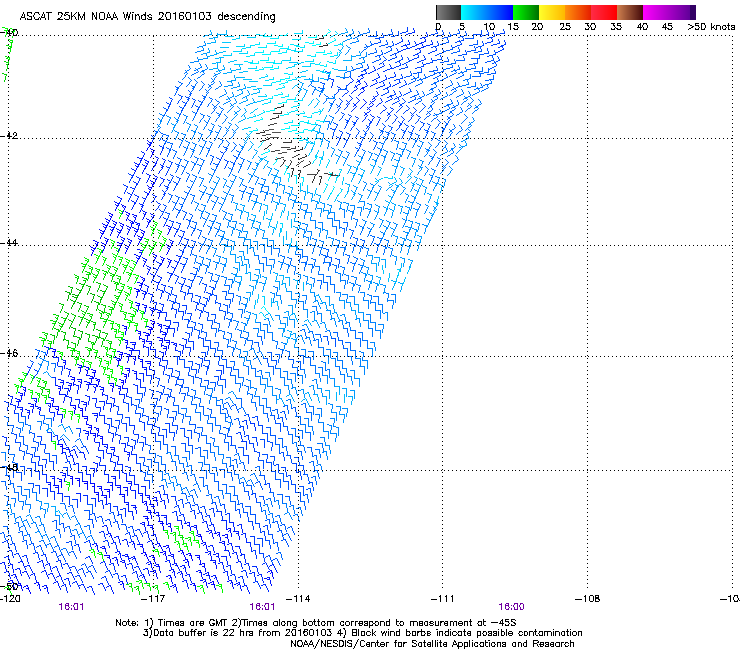Click the '30' label under the color bar
740x650 pixels.
tap(590, 27)
